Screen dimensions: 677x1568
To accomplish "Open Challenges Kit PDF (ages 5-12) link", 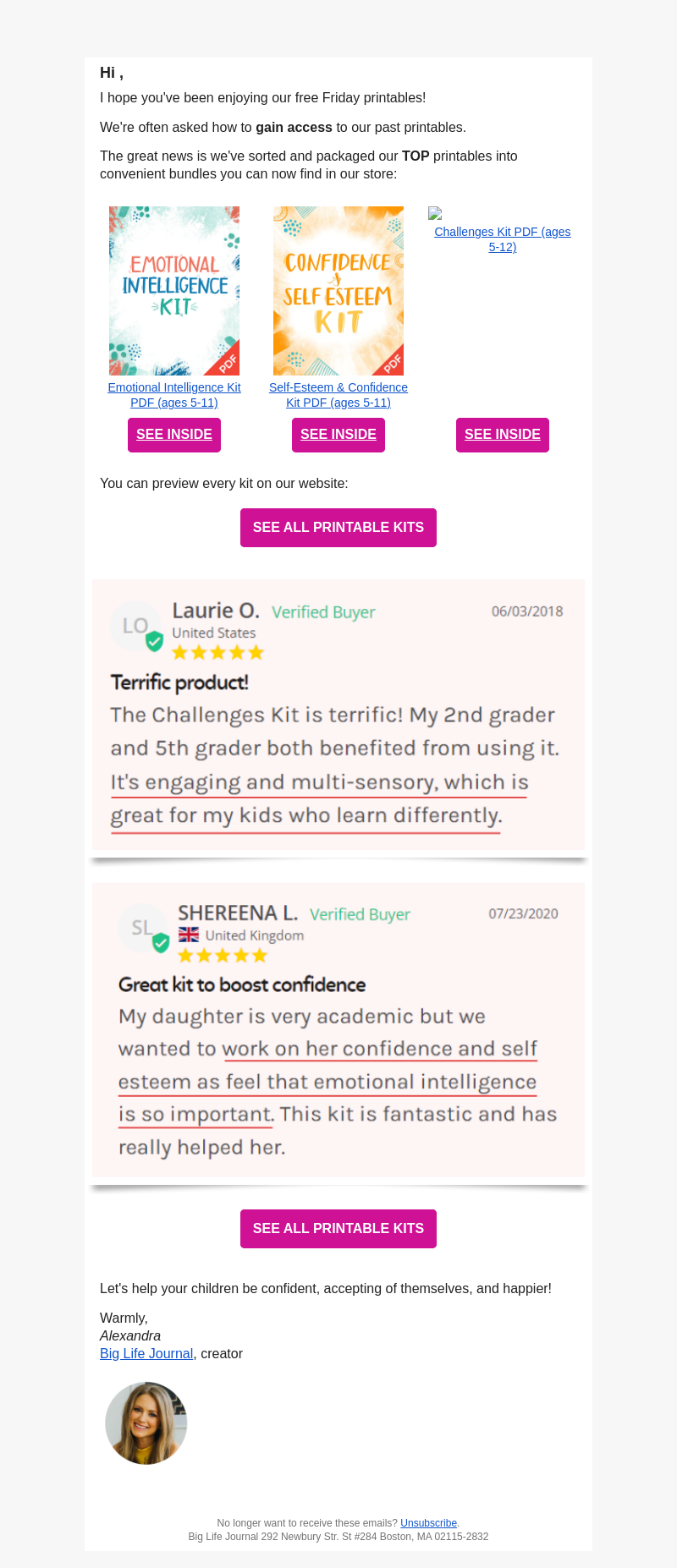I will click(503, 239).
